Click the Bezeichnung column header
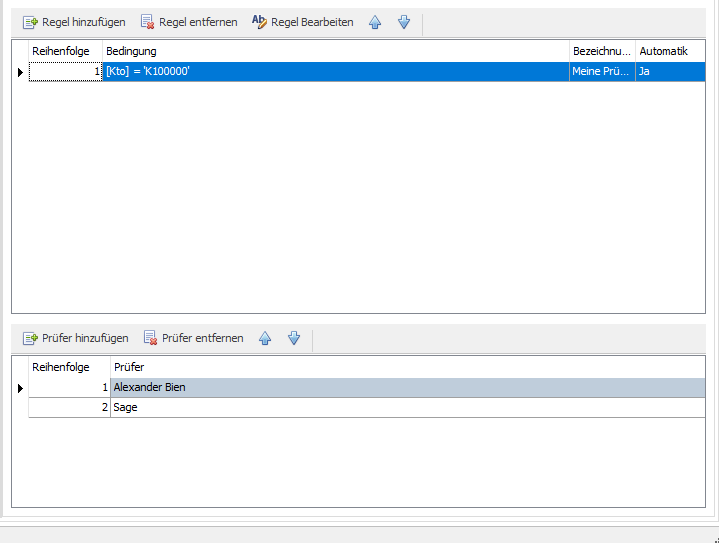The width and height of the screenshot is (719, 543). 601,51
